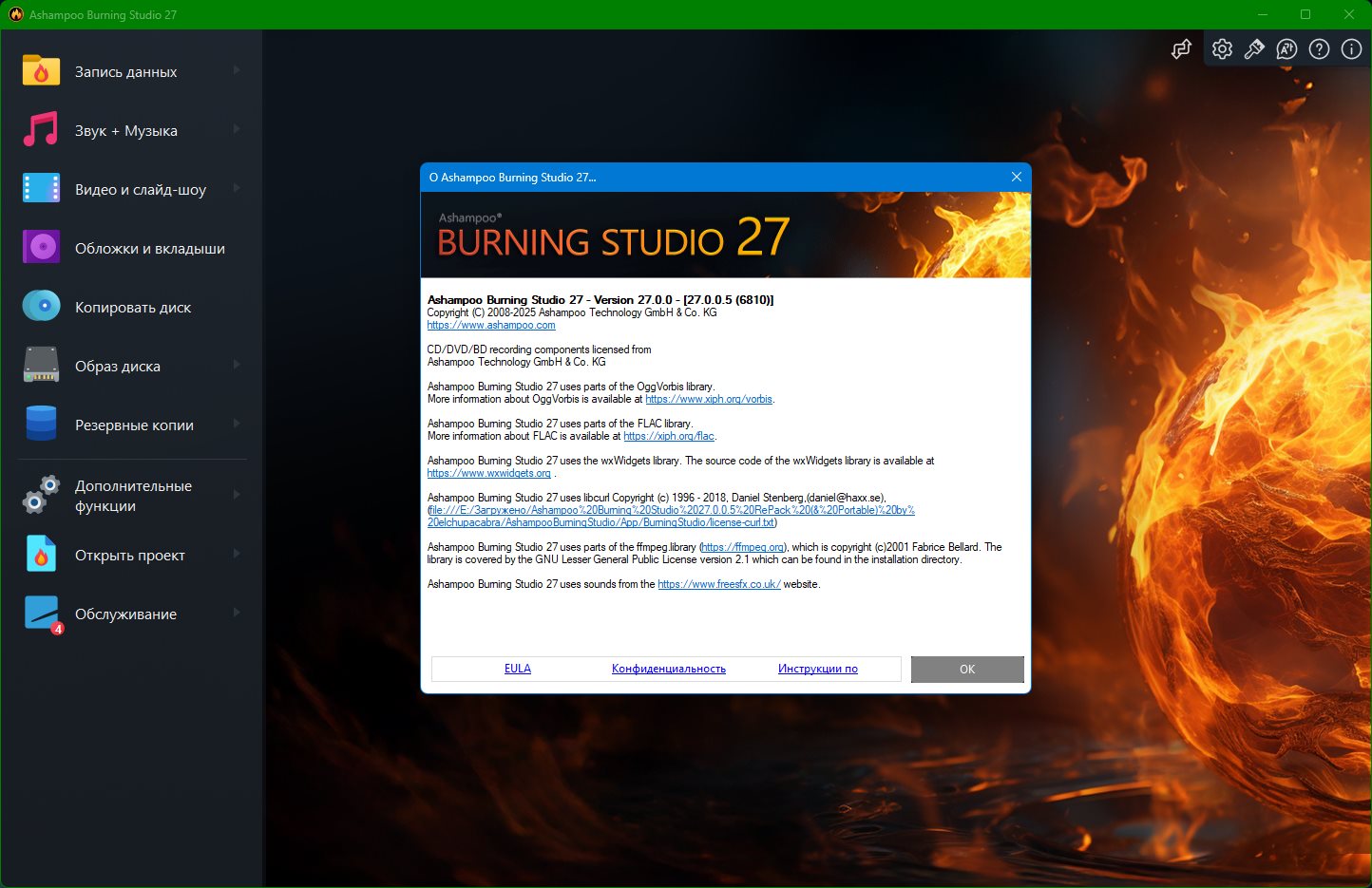
Task: Click the Обложки и вкладыши purple disc icon
Action: tap(41, 248)
